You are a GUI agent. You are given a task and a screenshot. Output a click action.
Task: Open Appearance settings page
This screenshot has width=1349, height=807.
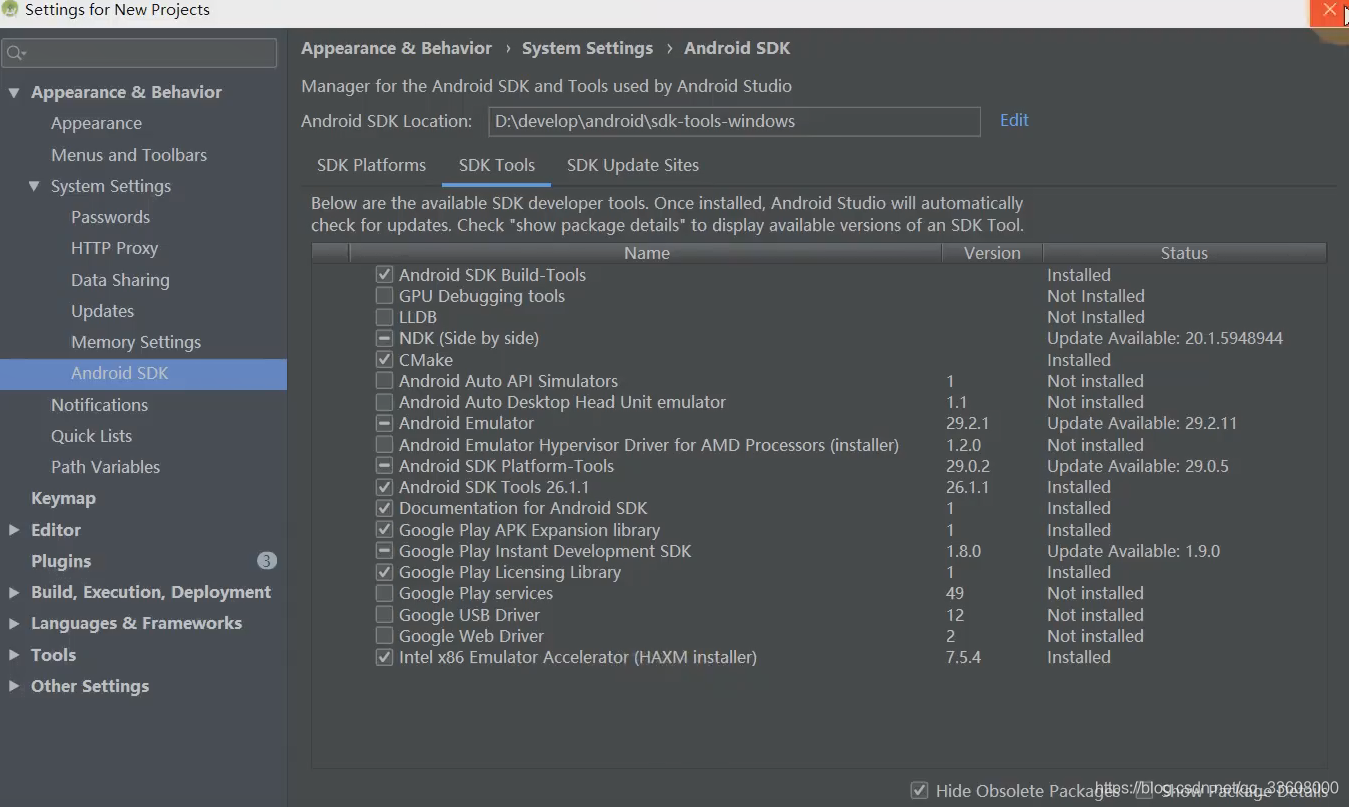[97, 124]
